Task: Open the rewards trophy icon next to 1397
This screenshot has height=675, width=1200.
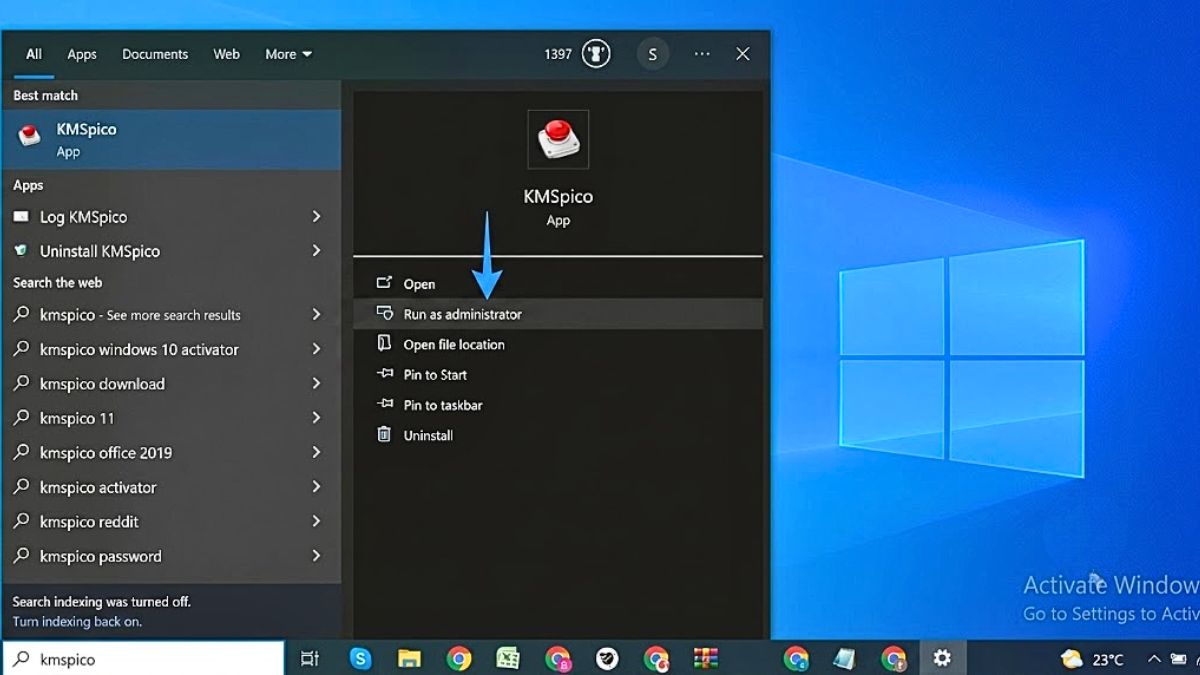Action: point(596,54)
